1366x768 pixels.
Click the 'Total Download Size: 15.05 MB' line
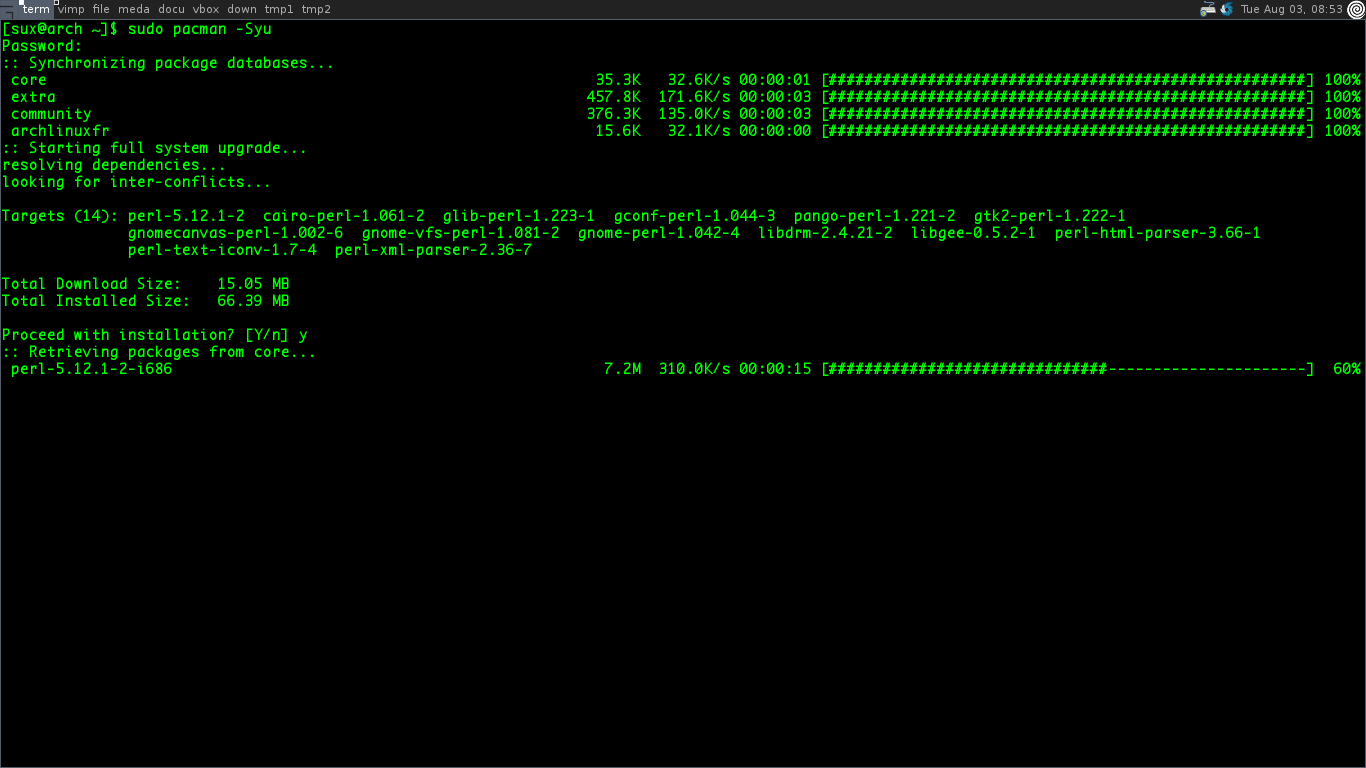[146, 284]
